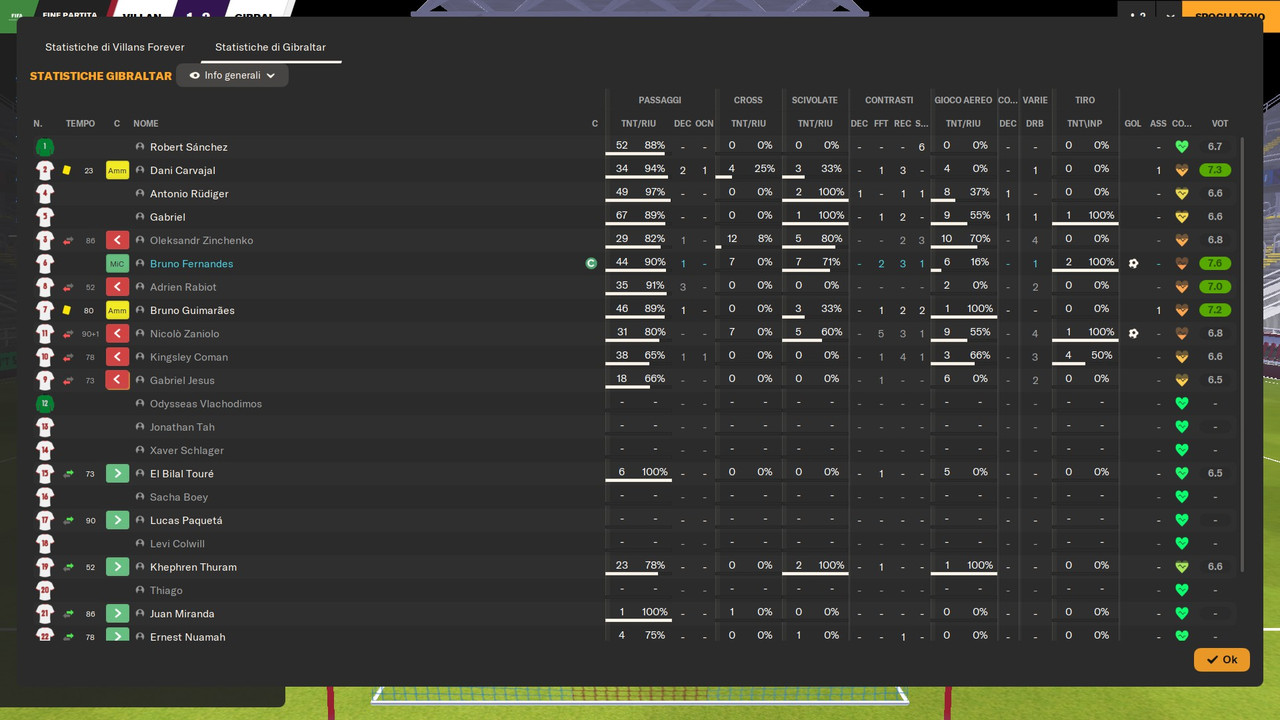This screenshot has width=1280, height=720.
Task: Click the MiC badge on Bruno Fernandes' row
Action: point(118,264)
